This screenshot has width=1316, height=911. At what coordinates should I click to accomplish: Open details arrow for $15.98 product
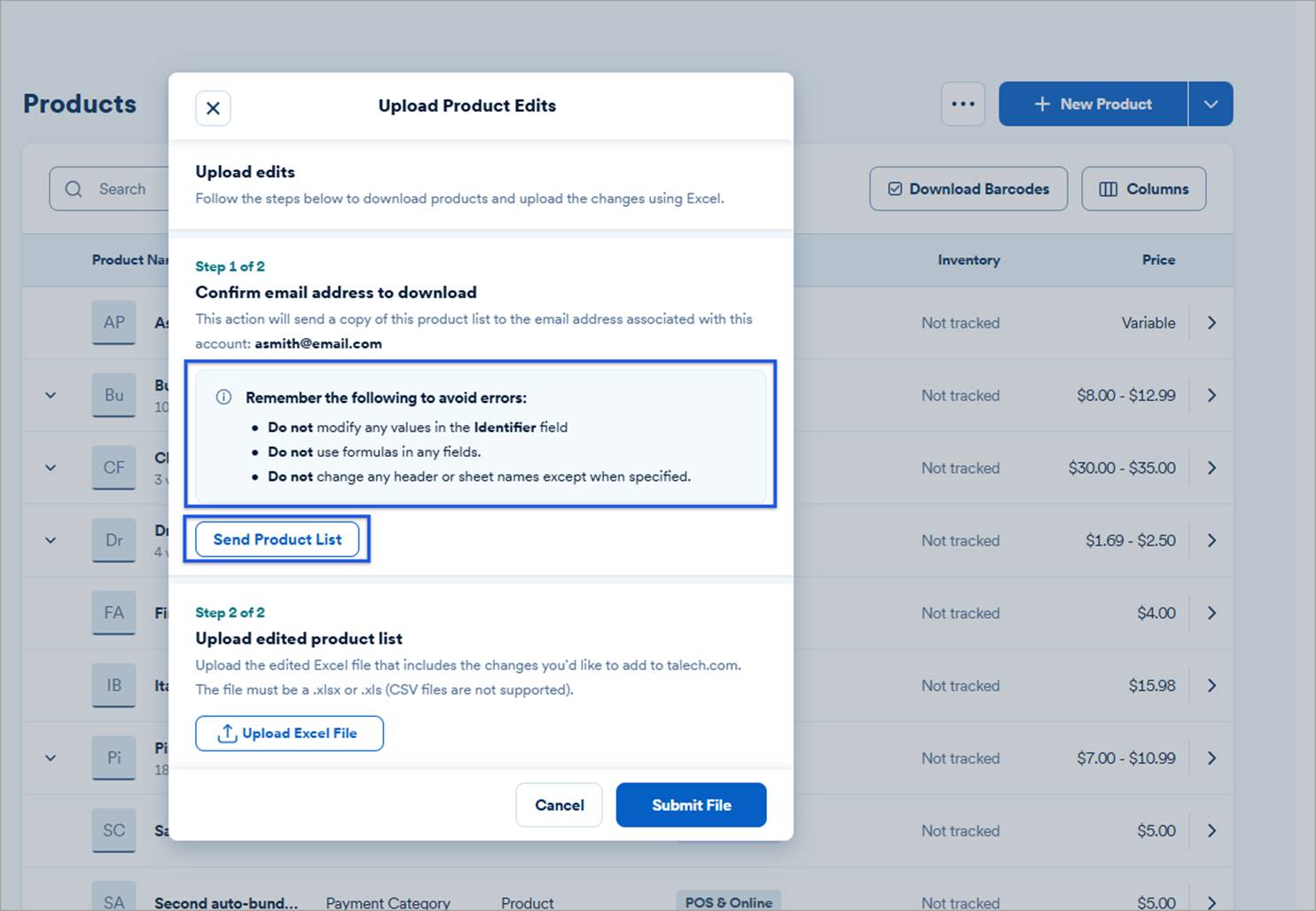1211,686
